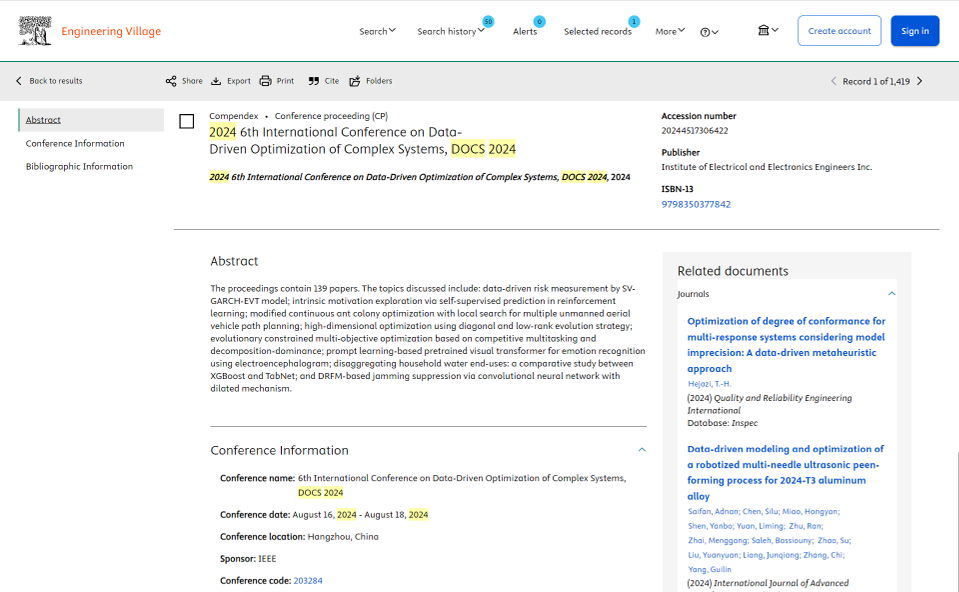Open the Folders icon
The width and height of the screenshot is (959, 592).
pos(355,81)
